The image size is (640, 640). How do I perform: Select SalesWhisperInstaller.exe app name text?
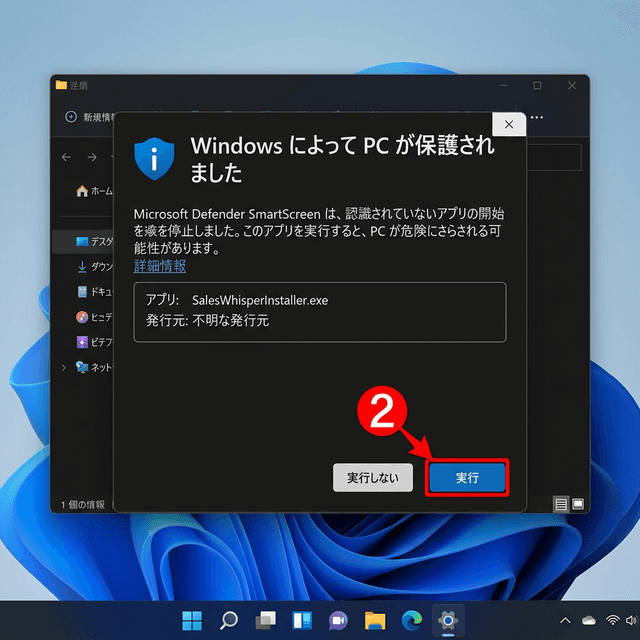coord(260,300)
